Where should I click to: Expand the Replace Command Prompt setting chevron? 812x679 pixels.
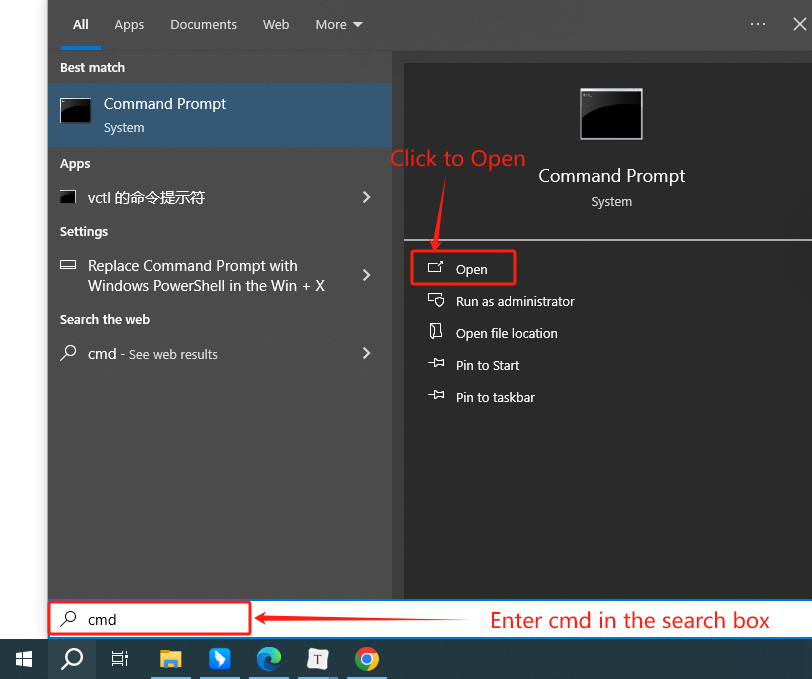[367, 275]
